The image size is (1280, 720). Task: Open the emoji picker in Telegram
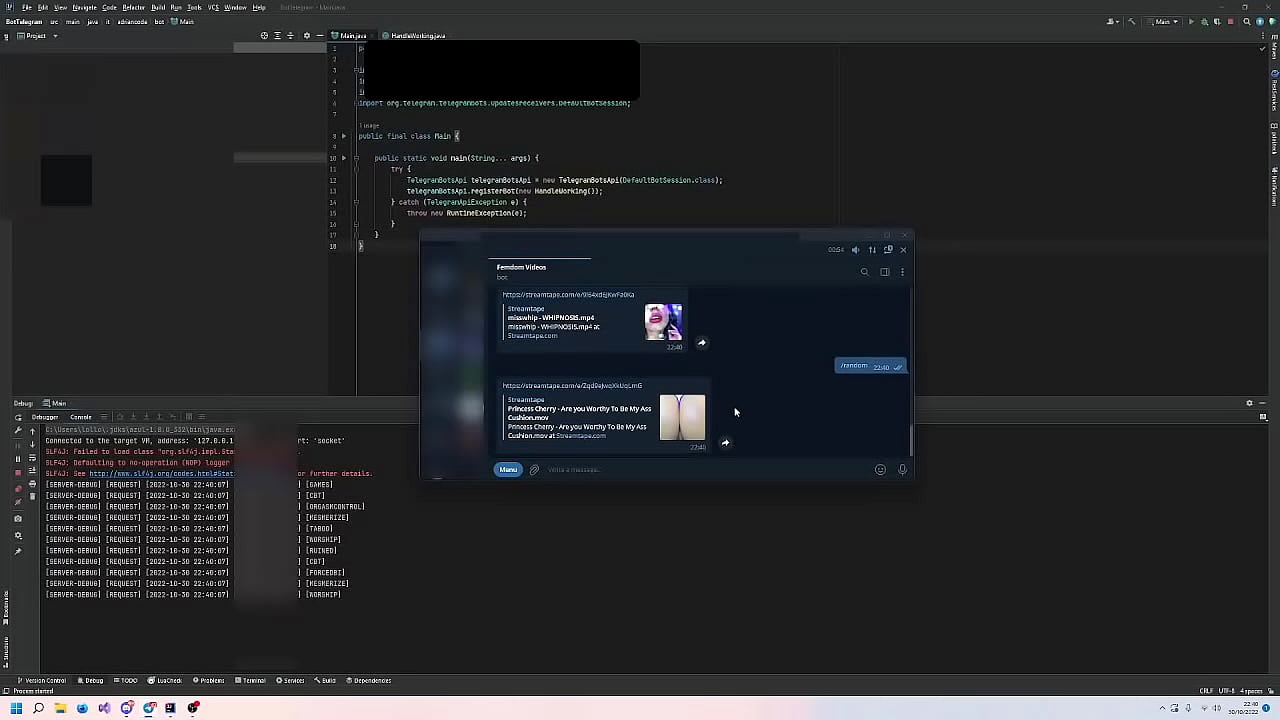pyautogui.click(x=880, y=470)
